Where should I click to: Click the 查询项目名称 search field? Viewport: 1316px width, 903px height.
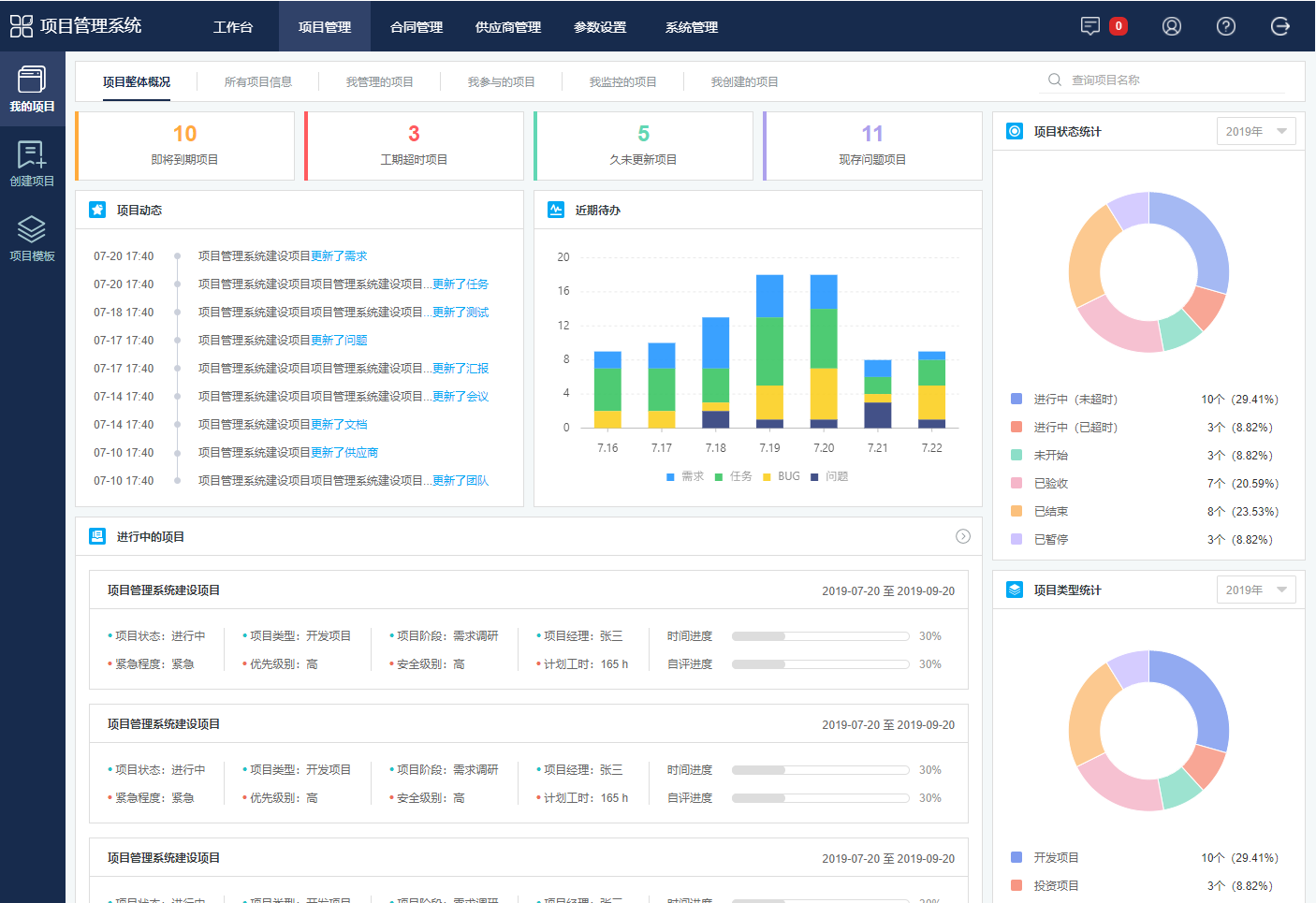tap(1161, 80)
